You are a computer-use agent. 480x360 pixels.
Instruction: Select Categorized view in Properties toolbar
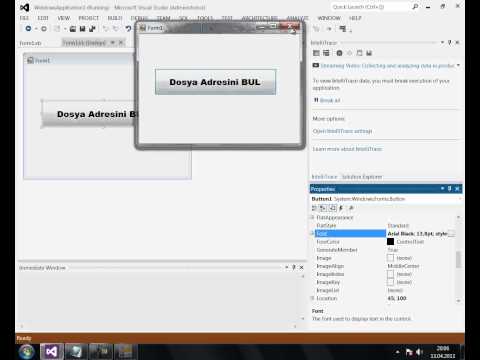click(314, 208)
